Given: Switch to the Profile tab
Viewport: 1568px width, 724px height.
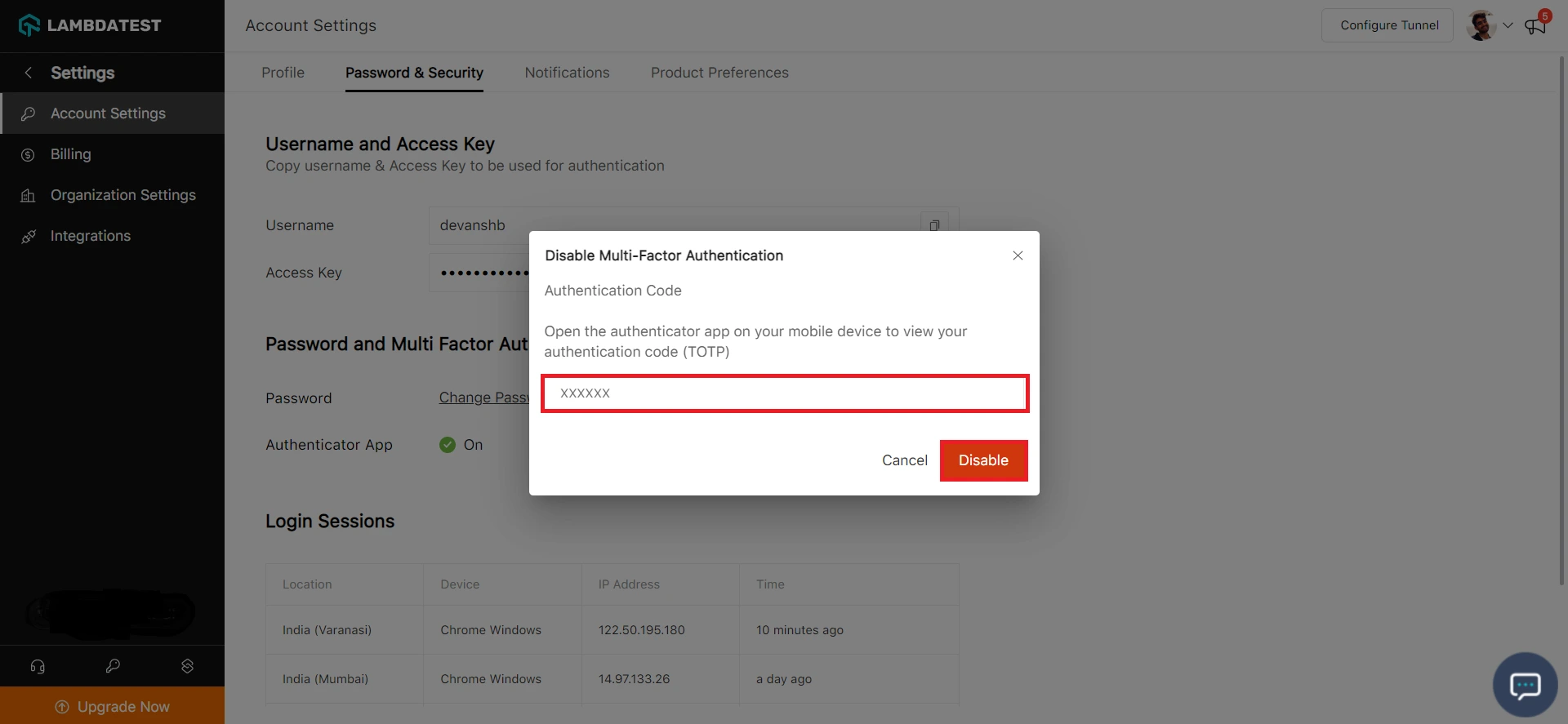Looking at the screenshot, I should pyautogui.click(x=283, y=73).
